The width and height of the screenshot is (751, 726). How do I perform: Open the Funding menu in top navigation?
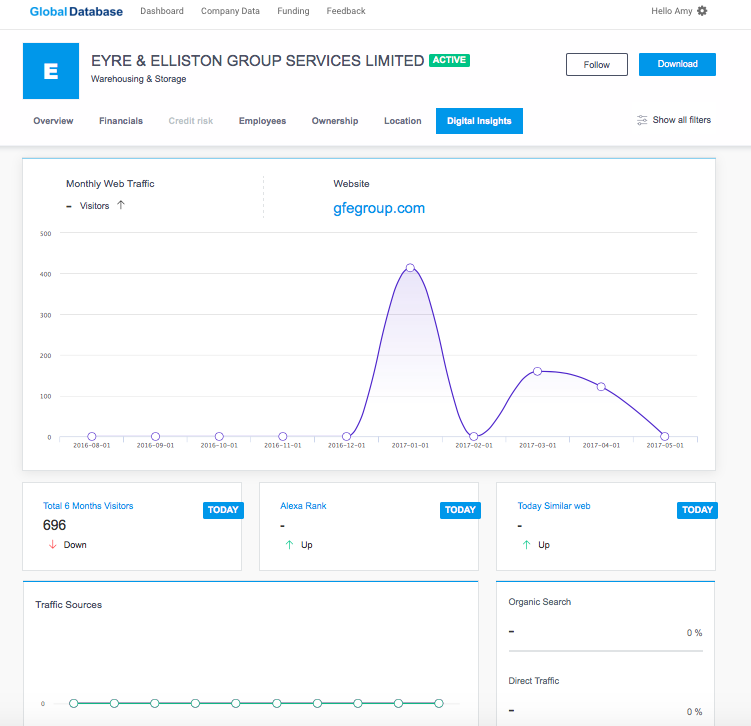pos(293,11)
